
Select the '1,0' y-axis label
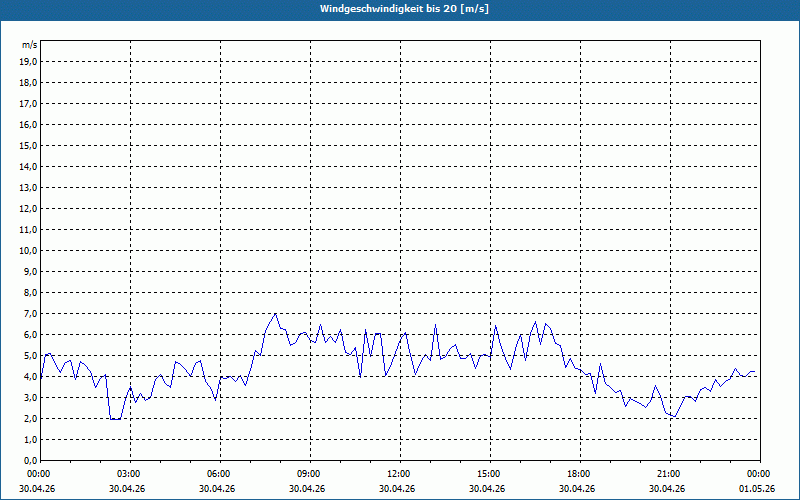point(31,439)
